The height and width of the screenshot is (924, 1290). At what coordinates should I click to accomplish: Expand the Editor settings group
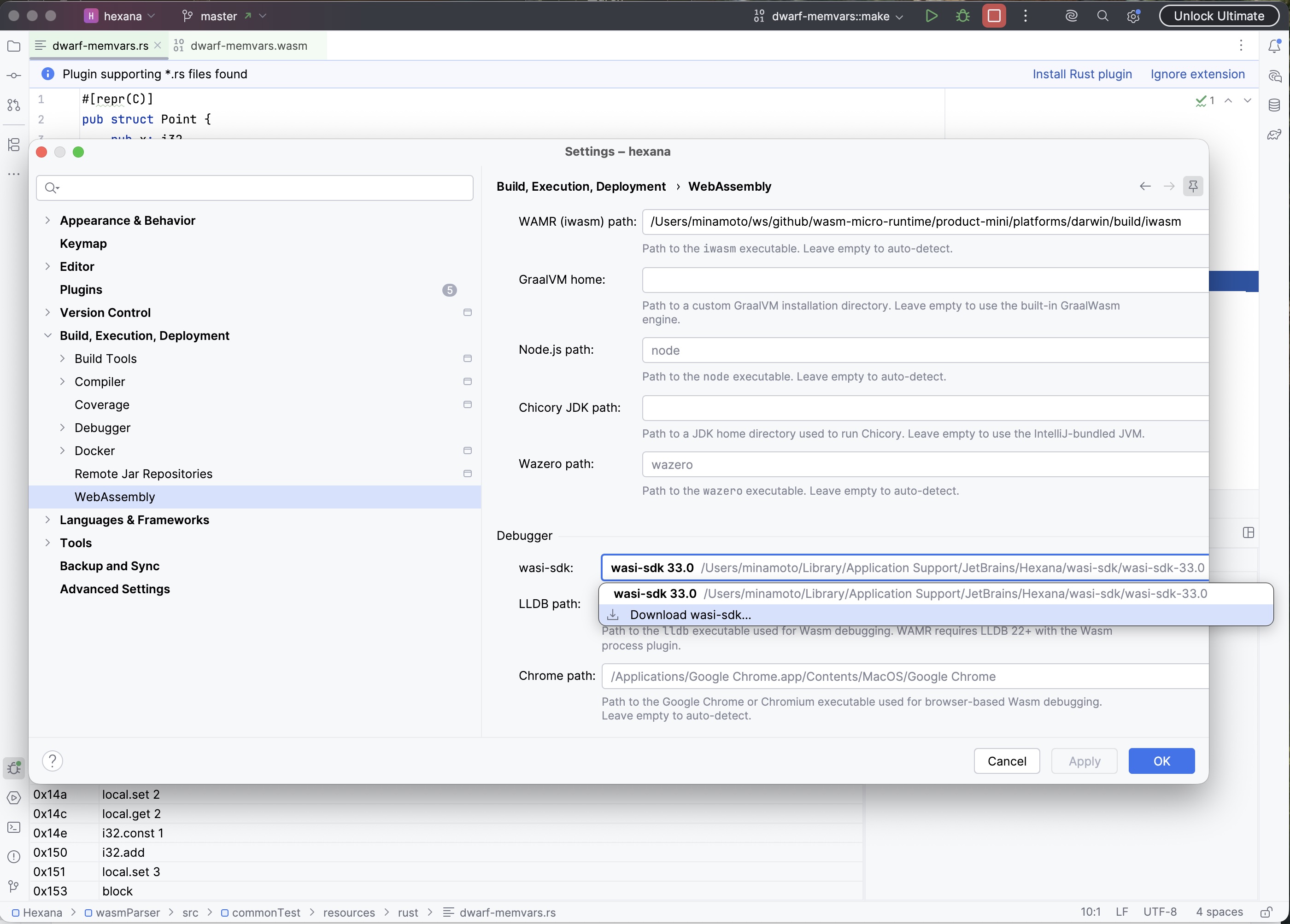pos(48,267)
